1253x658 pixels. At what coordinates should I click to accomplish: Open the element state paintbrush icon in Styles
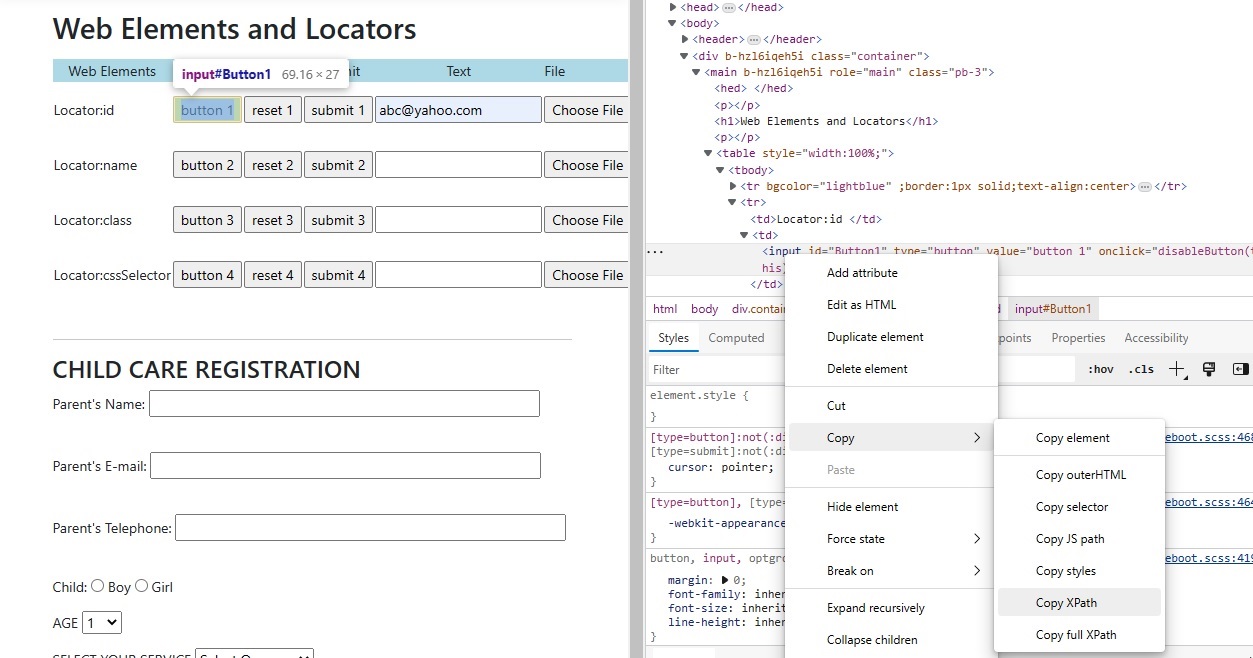tap(1209, 369)
